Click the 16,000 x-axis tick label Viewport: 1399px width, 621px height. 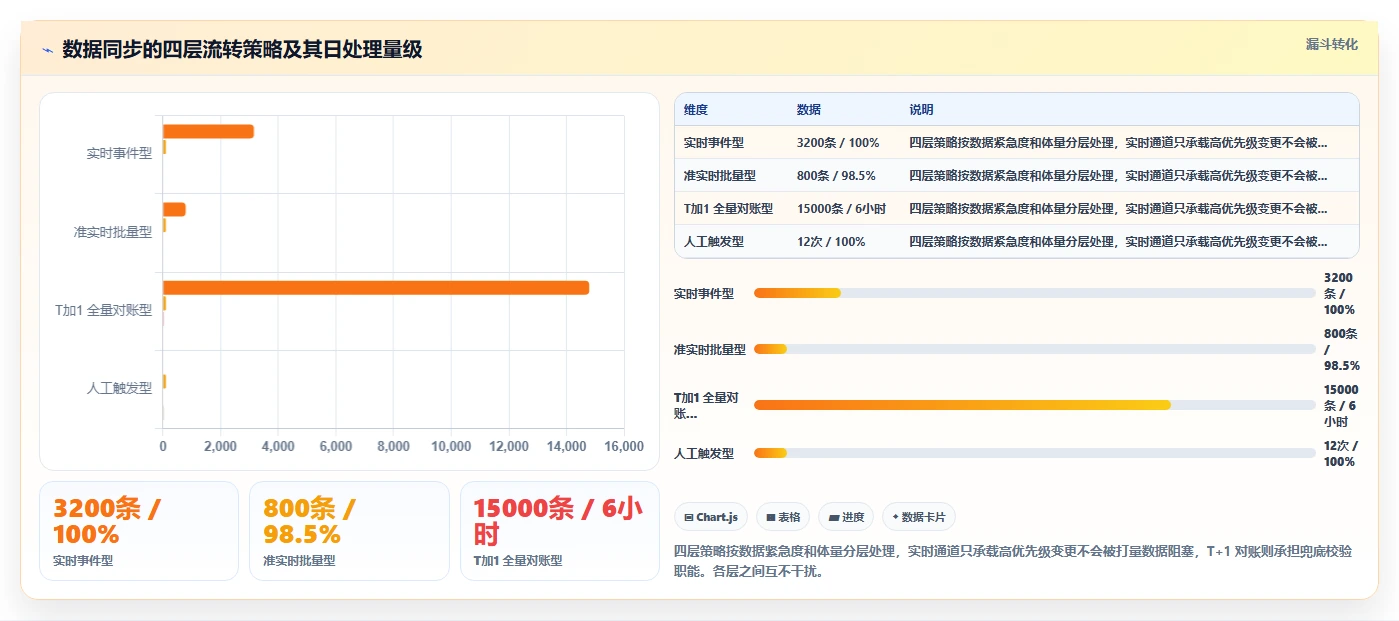pyautogui.click(x=624, y=447)
